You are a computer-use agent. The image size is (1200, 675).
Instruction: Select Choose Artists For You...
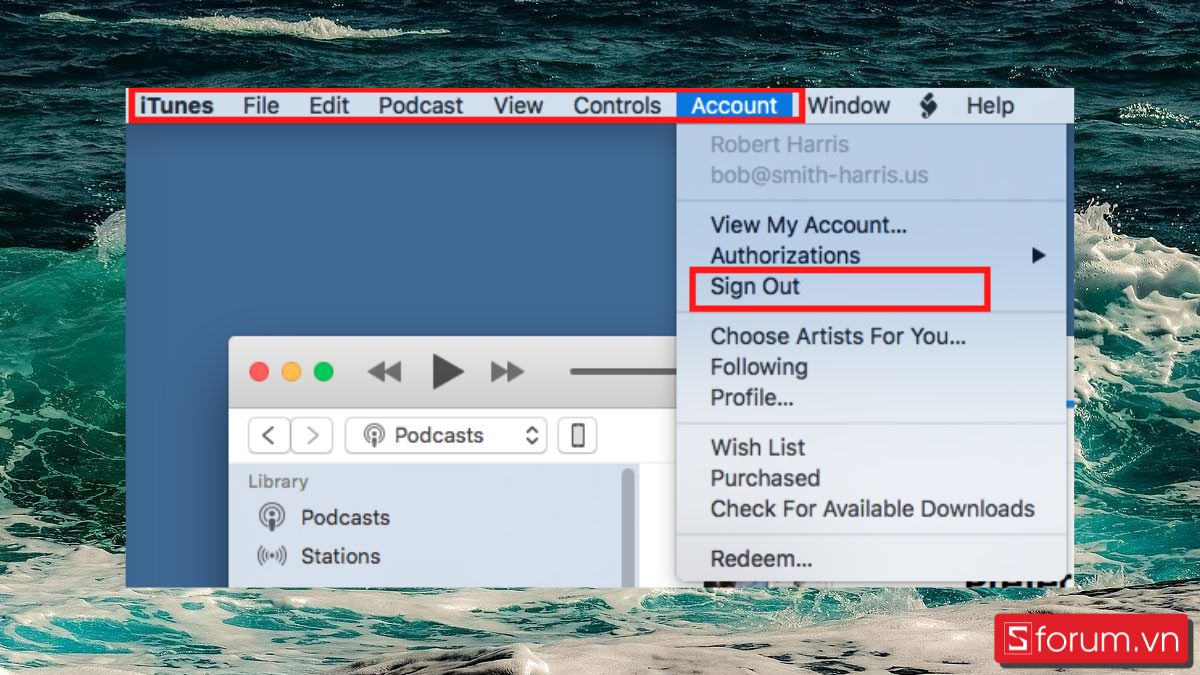[838, 336]
